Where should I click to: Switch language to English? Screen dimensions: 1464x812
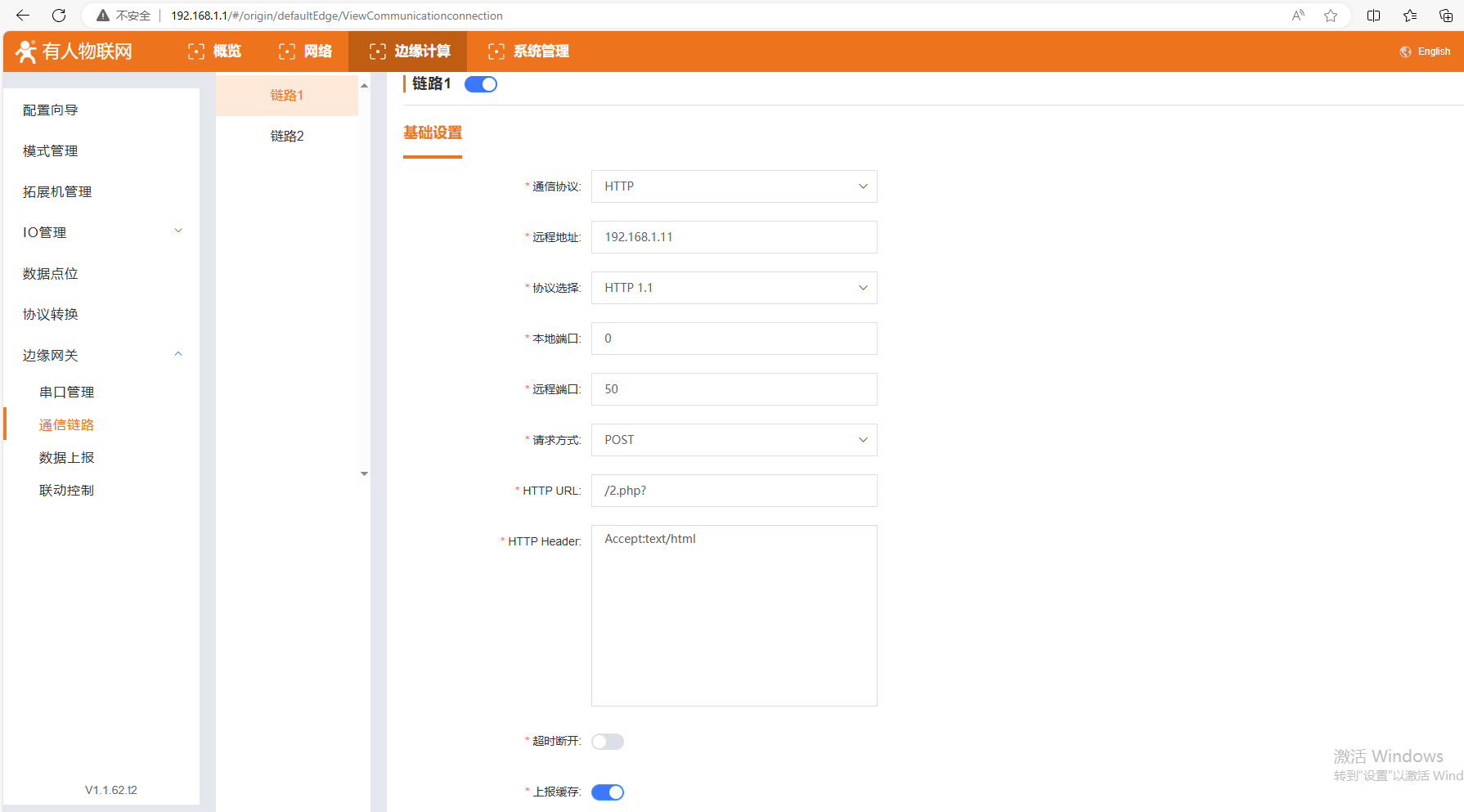pos(1433,52)
